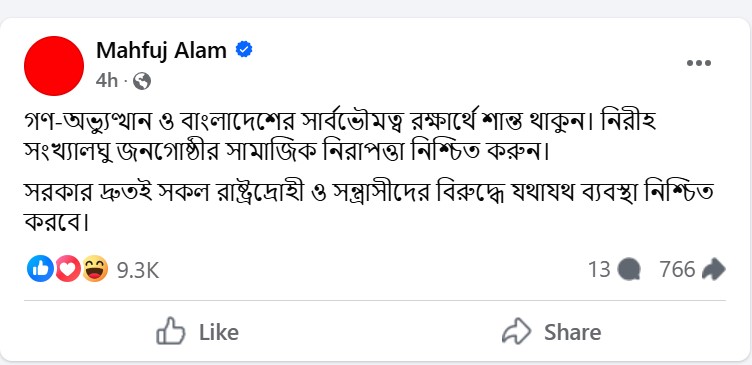Click the gray share arrow beside 766

[714, 270]
